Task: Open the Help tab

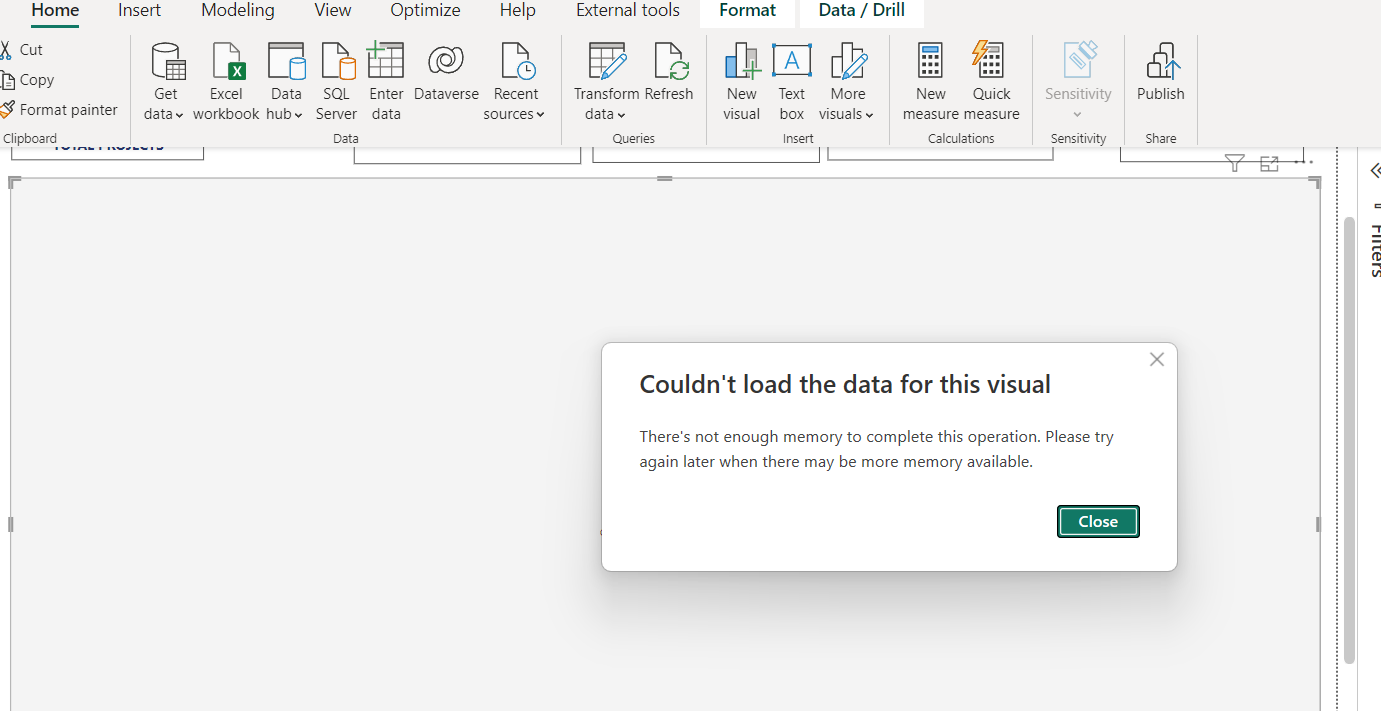Action: point(518,11)
